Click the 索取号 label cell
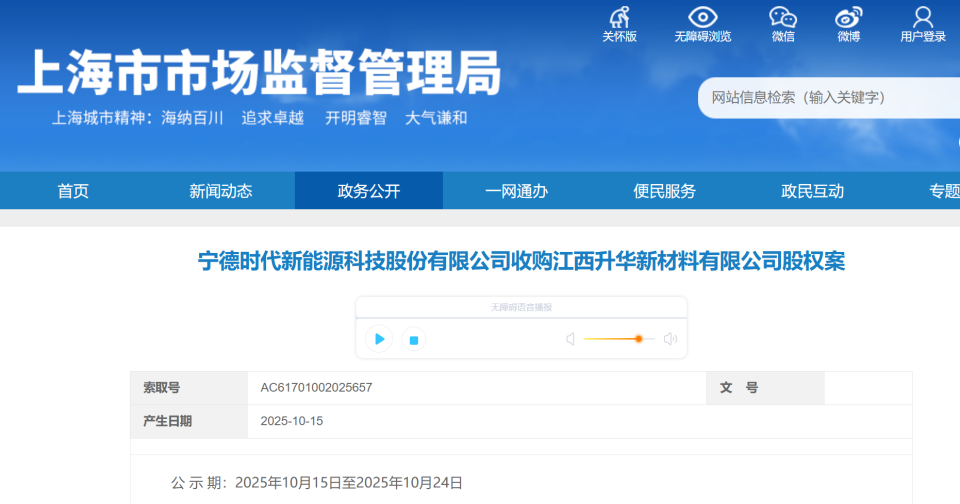 point(189,388)
